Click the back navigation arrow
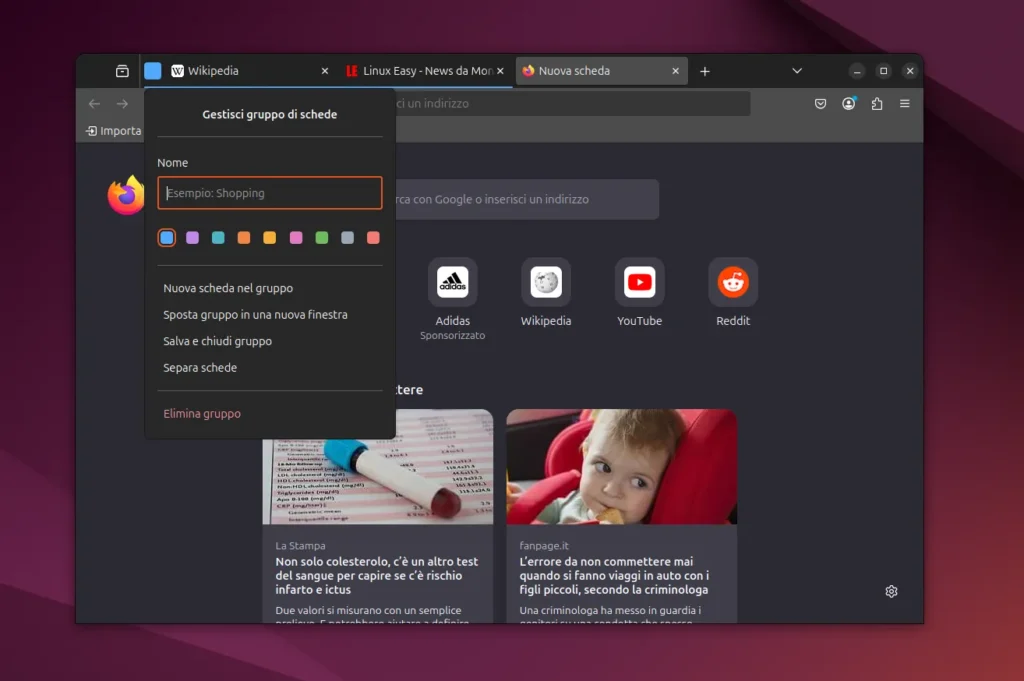The width and height of the screenshot is (1024, 681). pyautogui.click(x=95, y=103)
